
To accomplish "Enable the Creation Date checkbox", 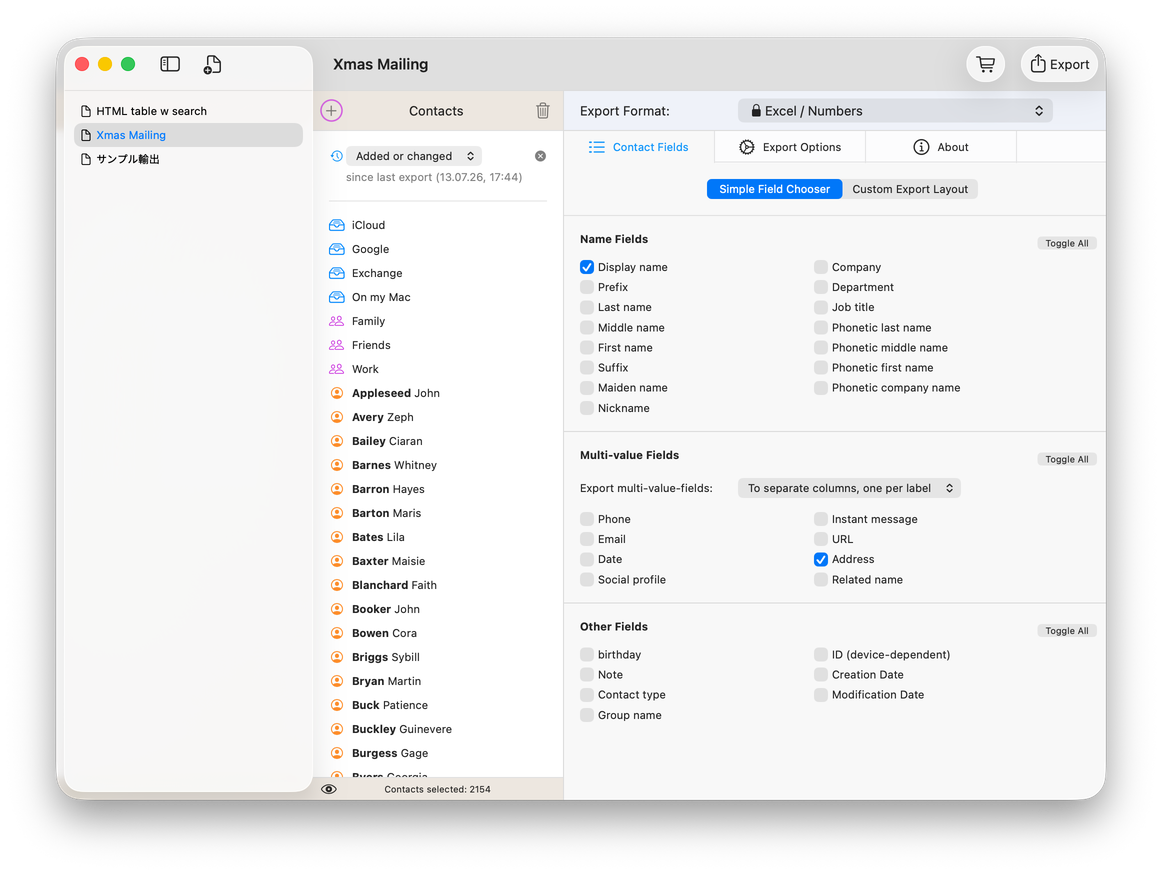I will pyautogui.click(x=820, y=675).
